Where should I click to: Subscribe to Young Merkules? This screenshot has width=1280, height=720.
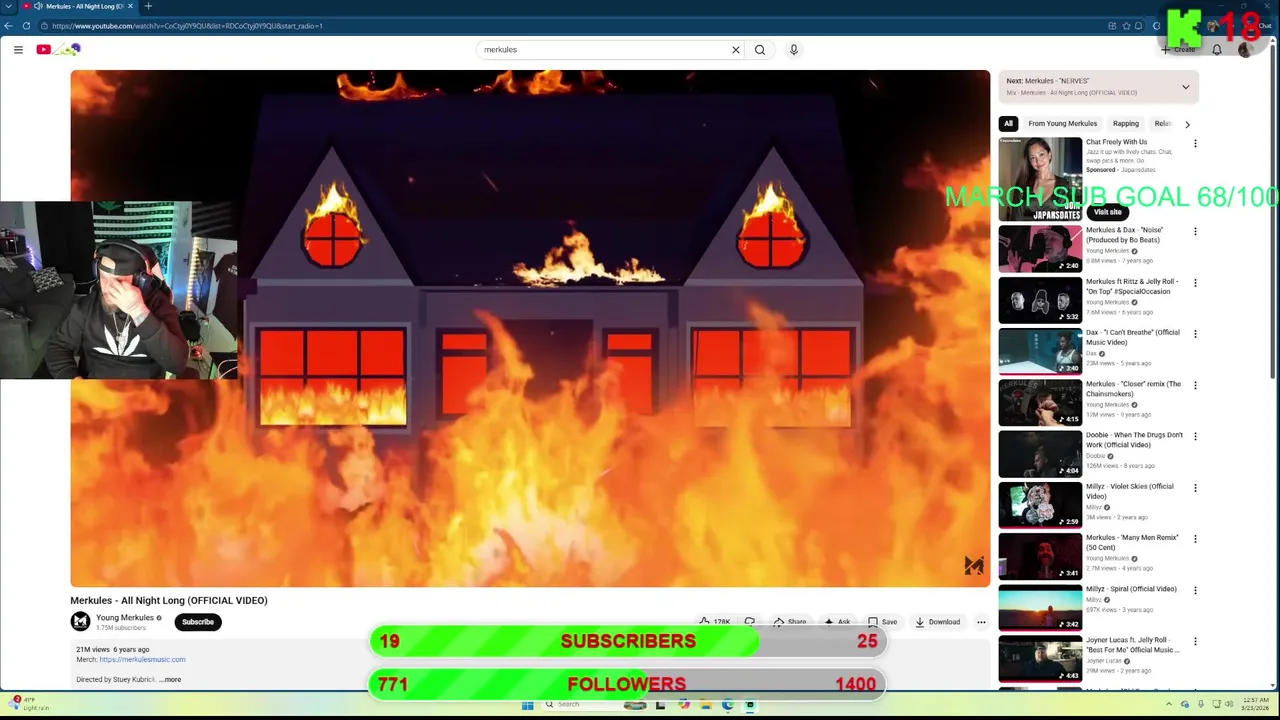[198, 622]
